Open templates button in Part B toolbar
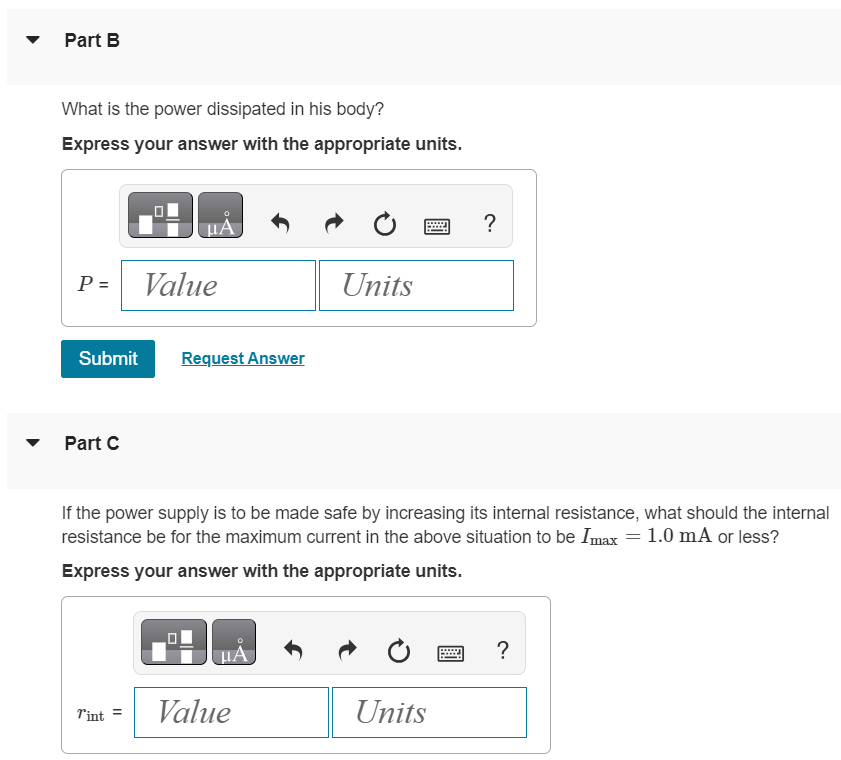This screenshot has width=841, height=760. [160, 215]
